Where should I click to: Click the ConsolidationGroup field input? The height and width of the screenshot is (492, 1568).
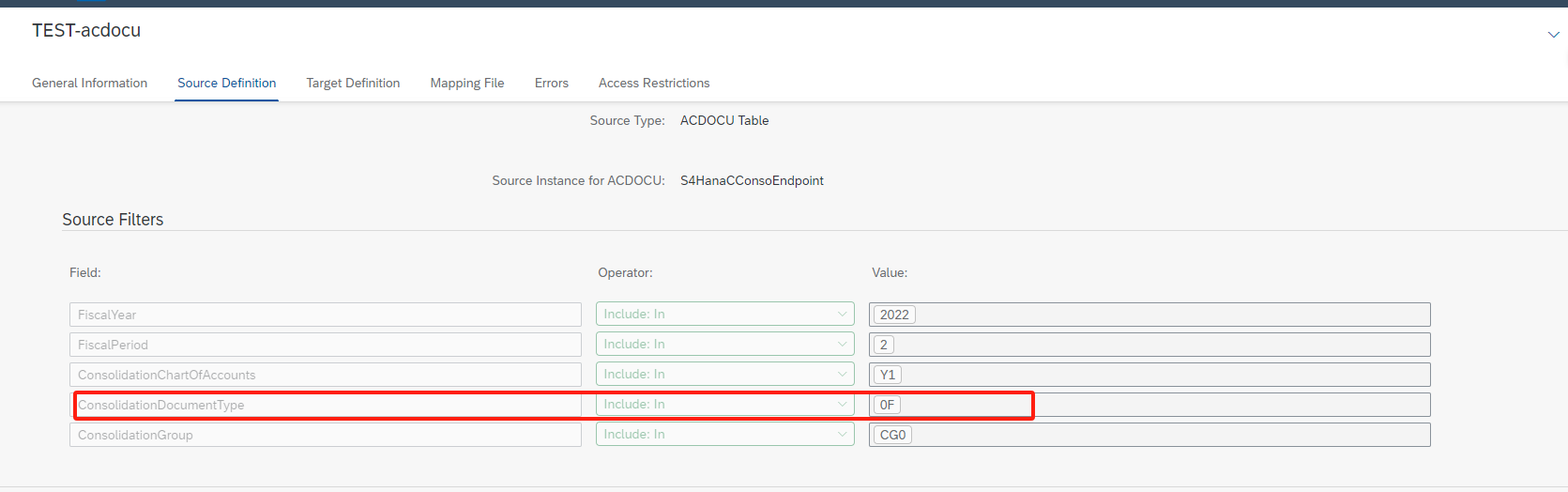[x=326, y=435]
